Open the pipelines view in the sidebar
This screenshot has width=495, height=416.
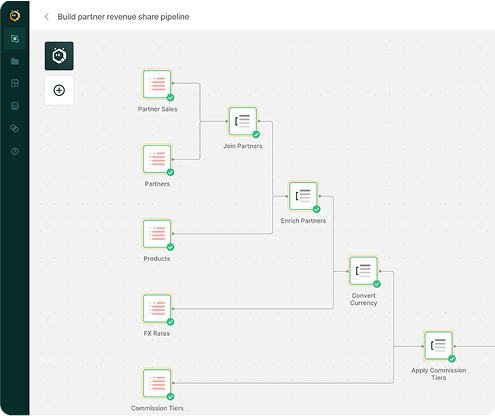tap(15, 39)
